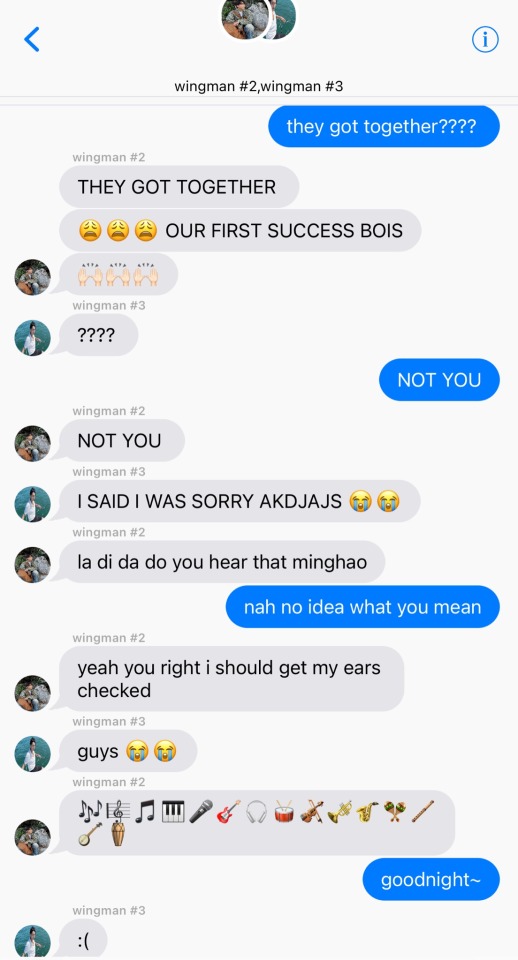Open the 'wingman #2,wingman #3' group title
518x960 pixels.
tap(258, 86)
